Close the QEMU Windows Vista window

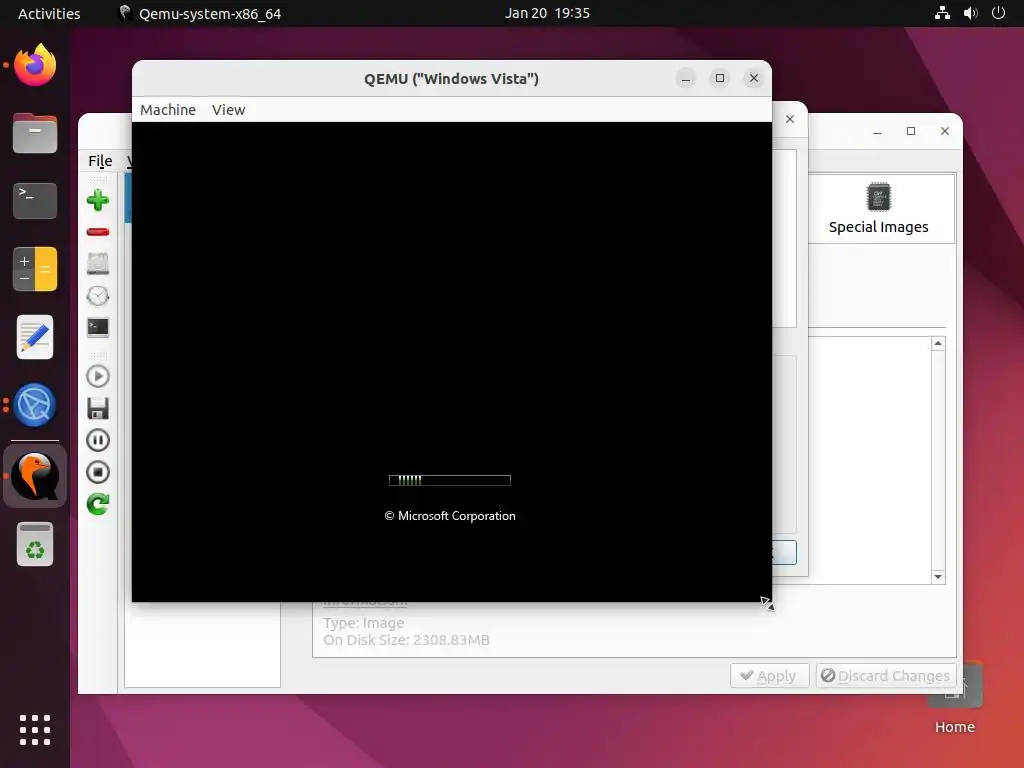click(x=754, y=78)
